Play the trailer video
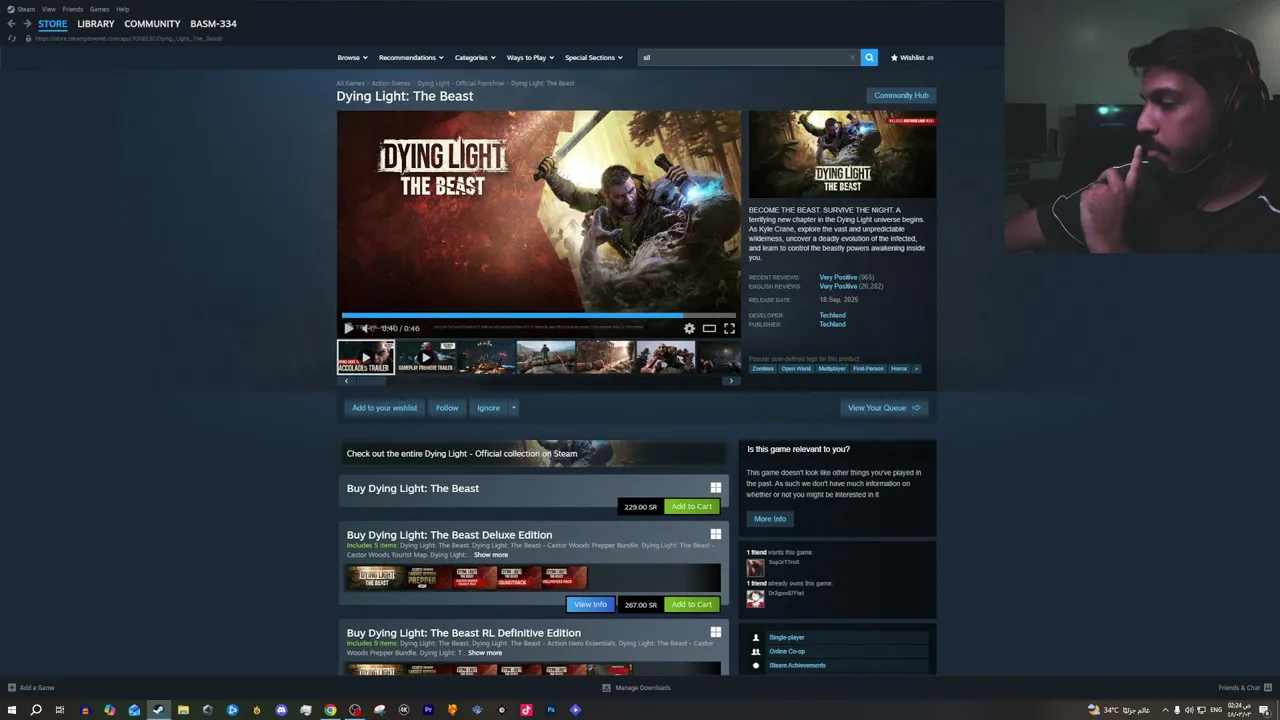The width and height of the screenshot is (1280, 720). (348, 328)
